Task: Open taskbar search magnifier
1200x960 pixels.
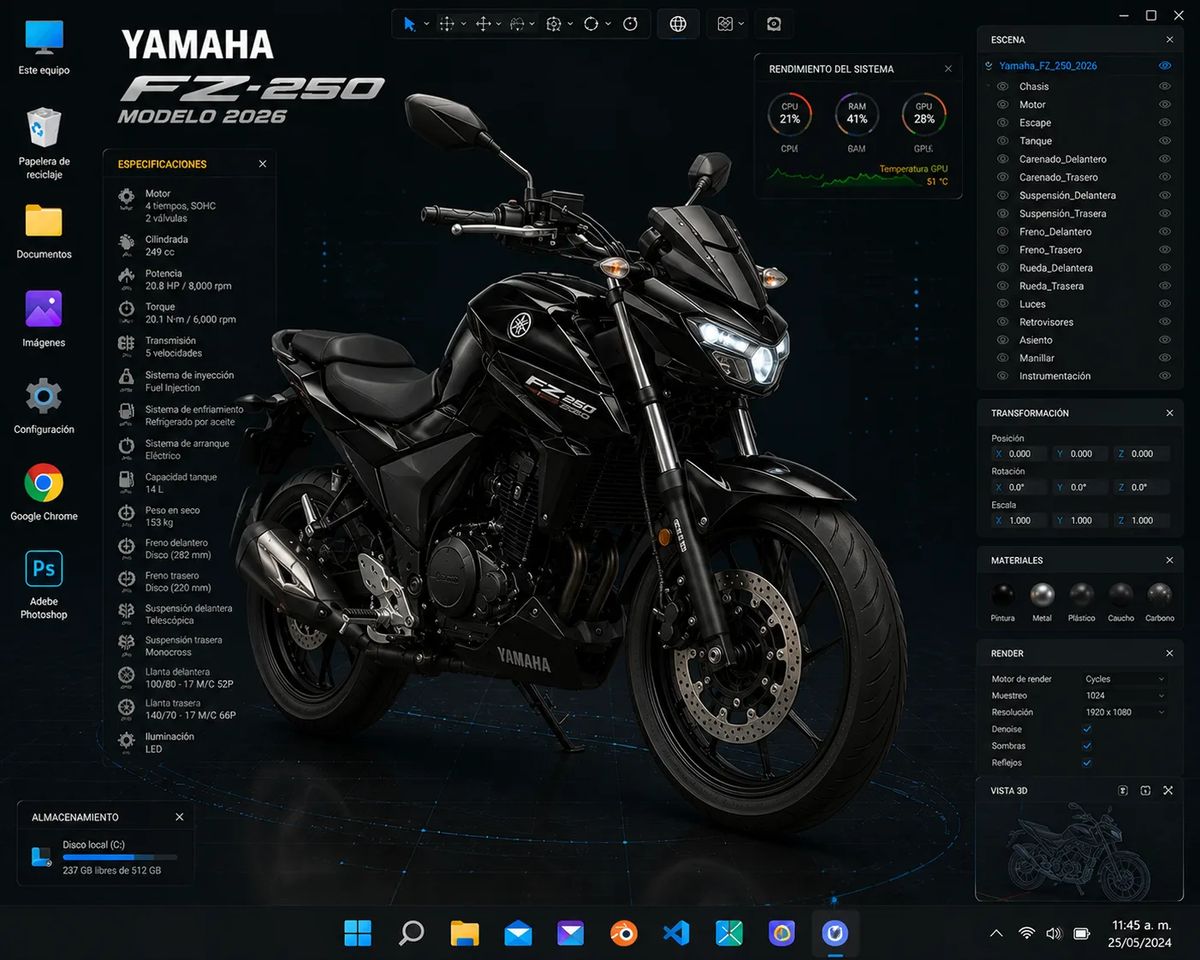Action: point(411,933)
